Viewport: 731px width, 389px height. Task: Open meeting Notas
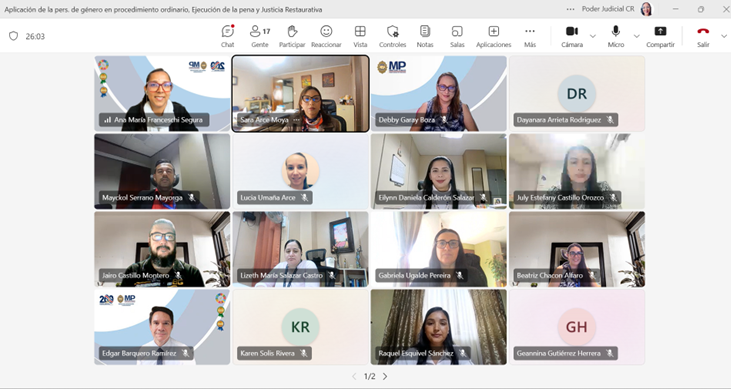coord(425,36)
